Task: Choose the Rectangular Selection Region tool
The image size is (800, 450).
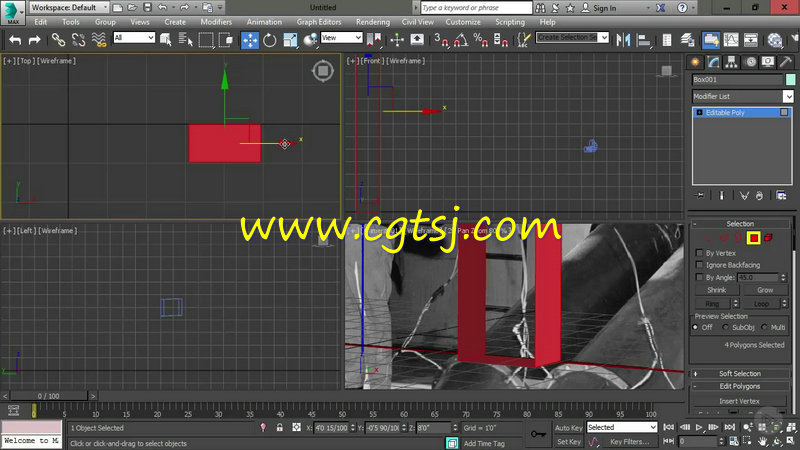Action: (x=206, y=40)
